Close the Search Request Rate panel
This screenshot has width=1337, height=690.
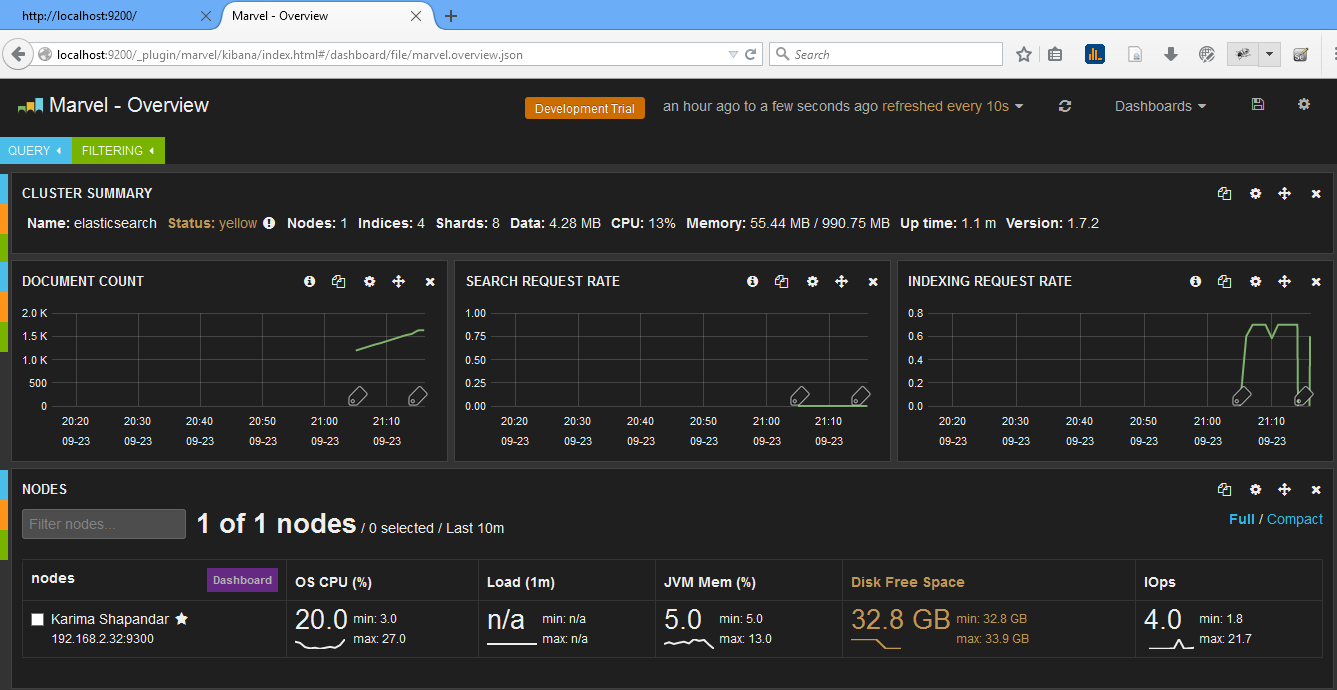coord(873,282)
